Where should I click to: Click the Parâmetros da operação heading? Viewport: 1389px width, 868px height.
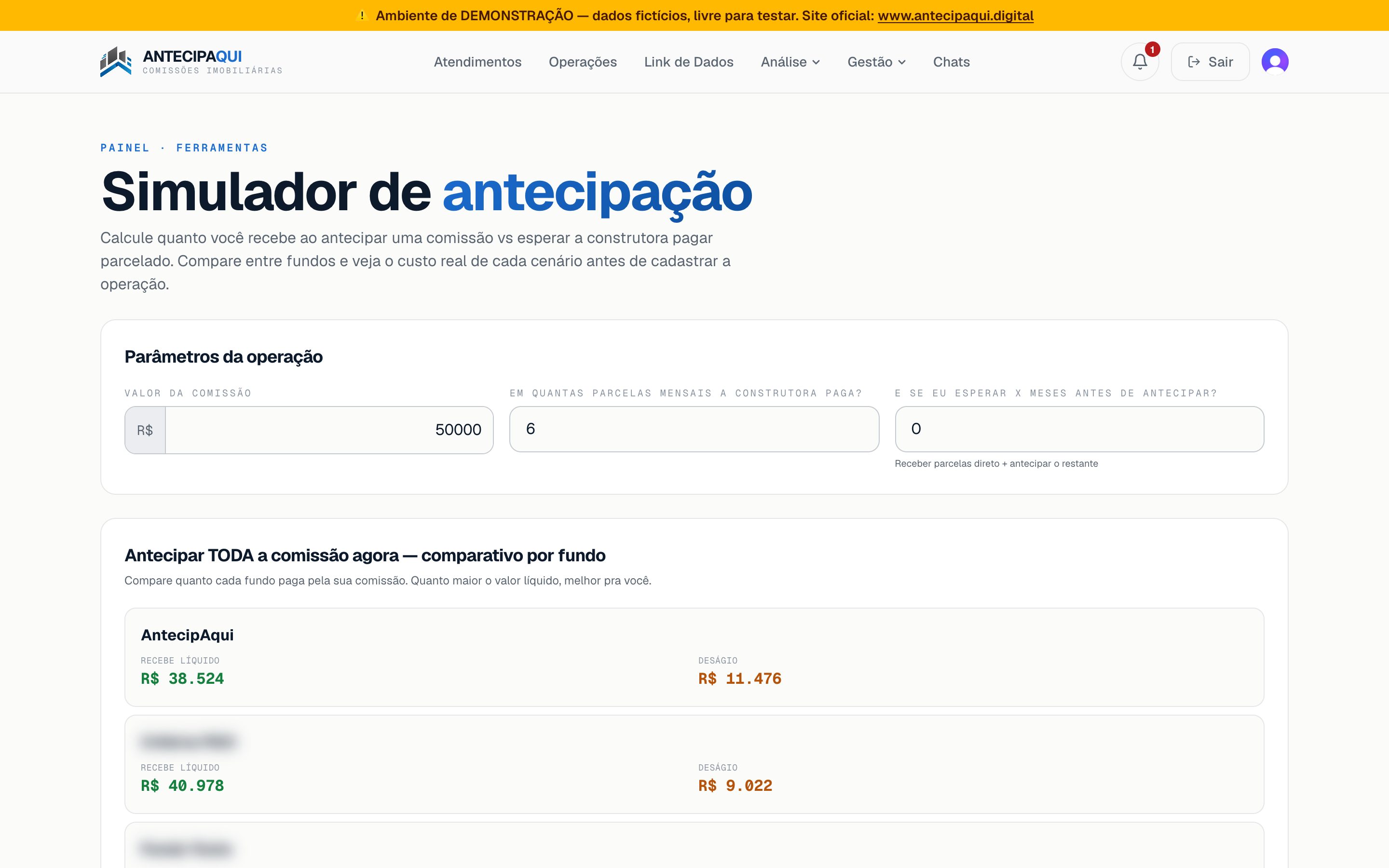(x=224, y=356)
